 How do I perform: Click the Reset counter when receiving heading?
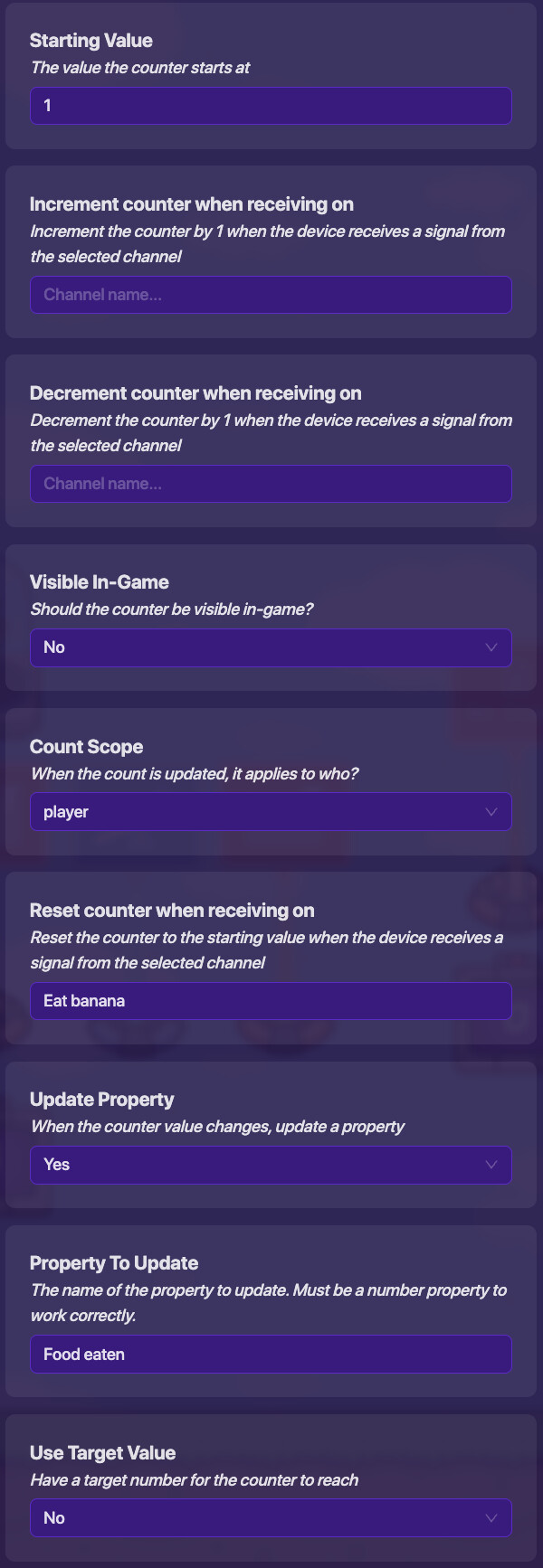tap(172, 911)
